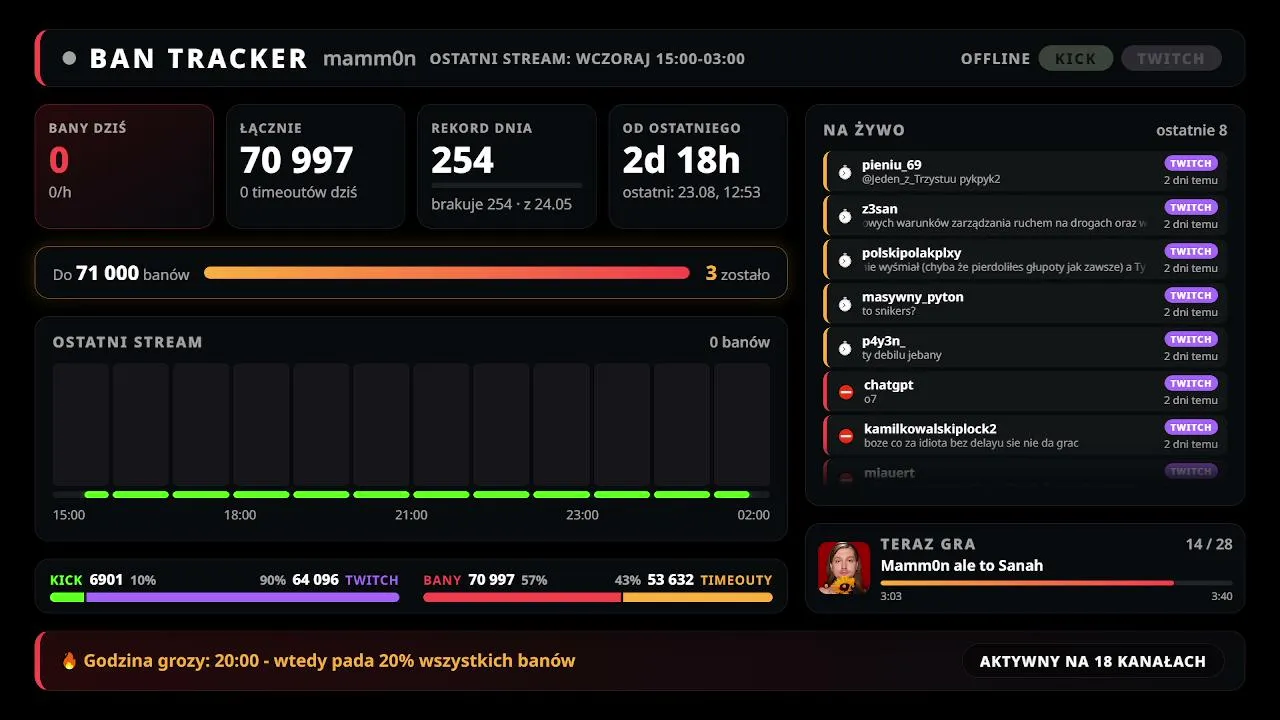
Task: Click the KICK '6901' value
Action: point(106,580)
